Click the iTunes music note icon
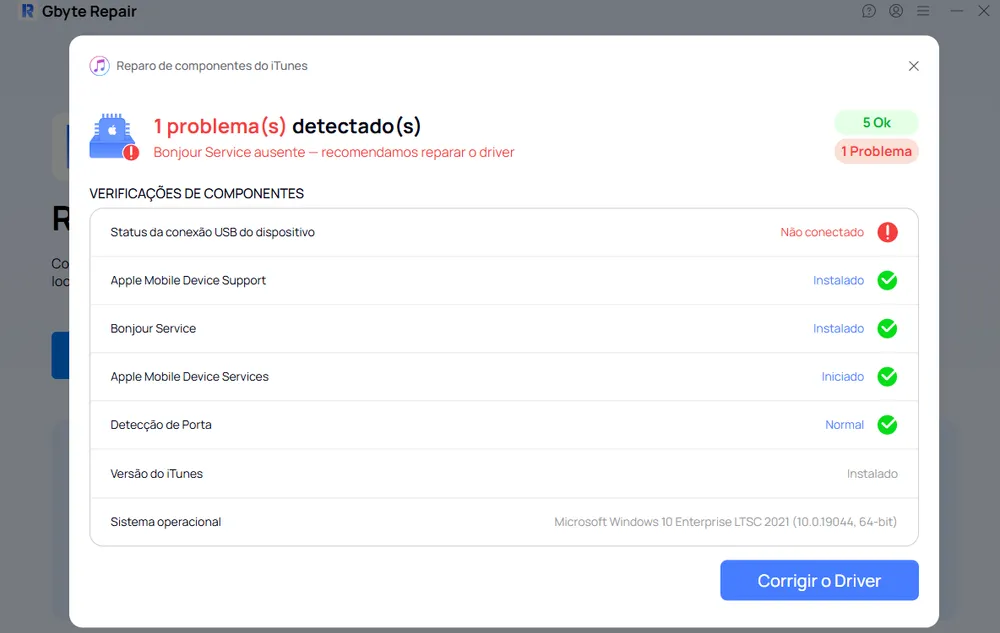This screenshot has width=1000, height=633. pos(99,66)
